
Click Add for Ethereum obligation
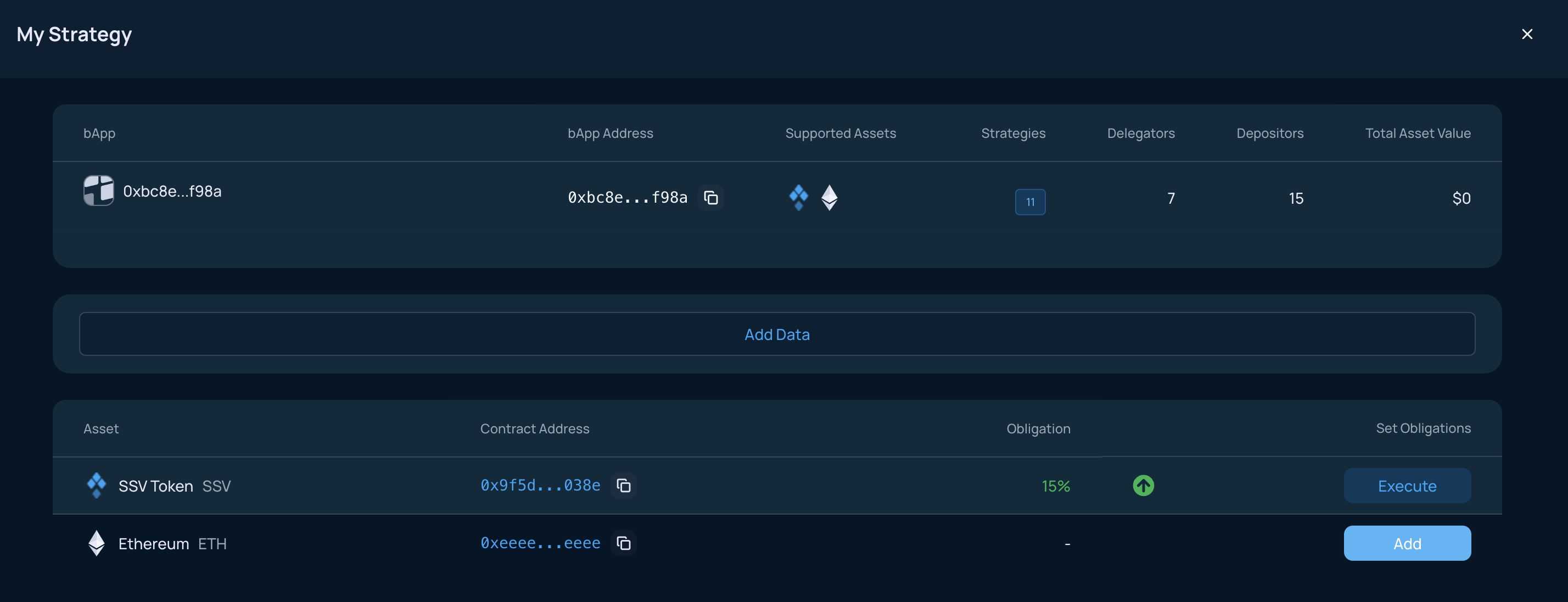pyautogui.click(x=1407, y=543)
